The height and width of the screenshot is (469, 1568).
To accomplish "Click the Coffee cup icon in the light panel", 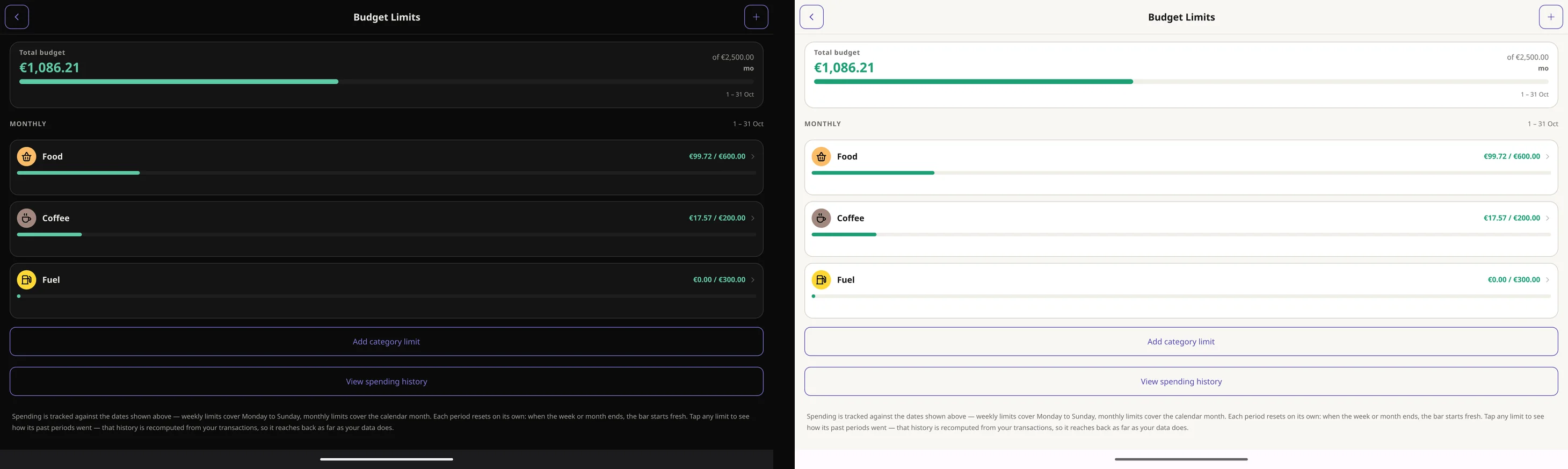I will pyautogui.click(x=821, y=218).
